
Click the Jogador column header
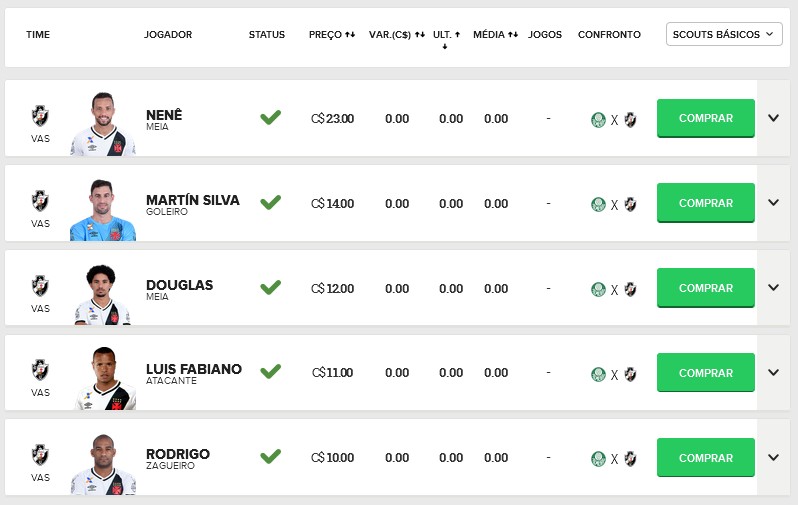click(168, 34)
